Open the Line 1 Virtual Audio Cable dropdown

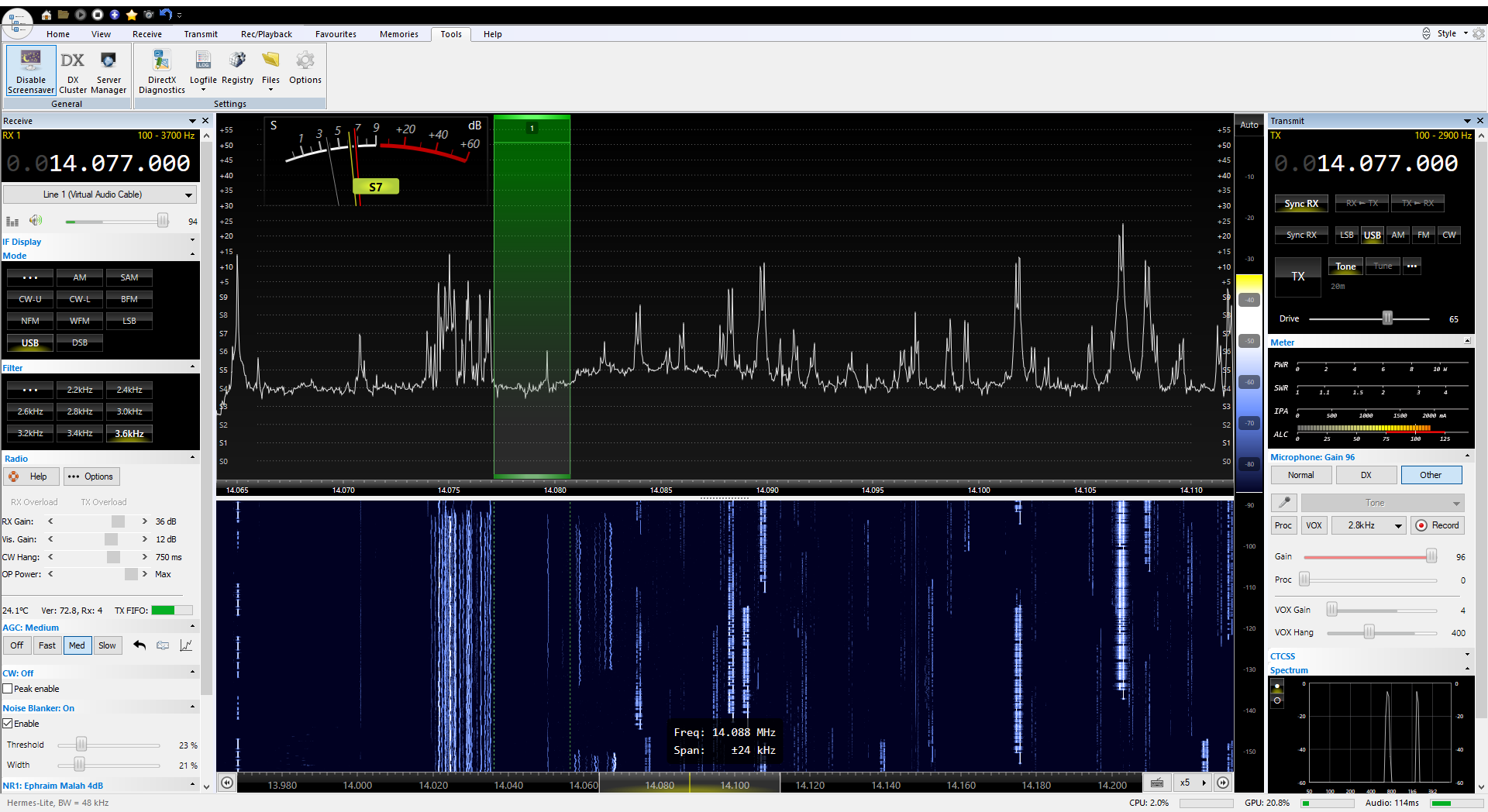point(99,194)
